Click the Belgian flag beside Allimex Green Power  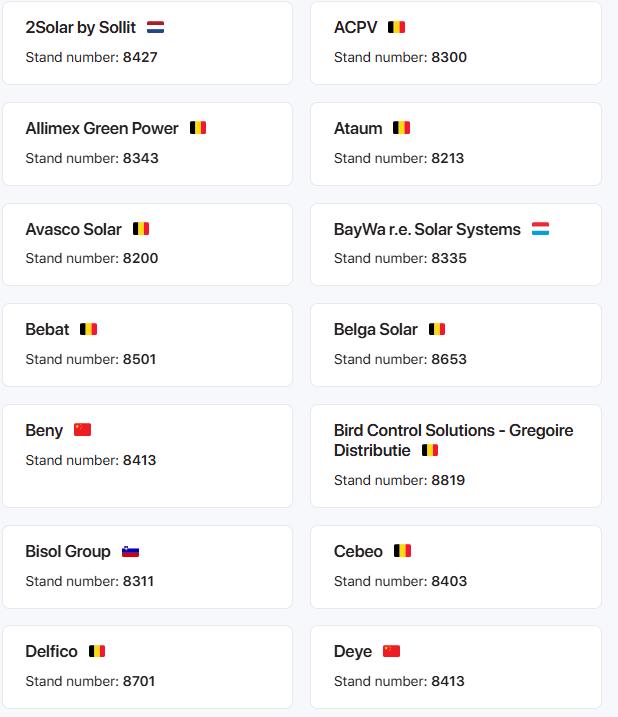198,128
